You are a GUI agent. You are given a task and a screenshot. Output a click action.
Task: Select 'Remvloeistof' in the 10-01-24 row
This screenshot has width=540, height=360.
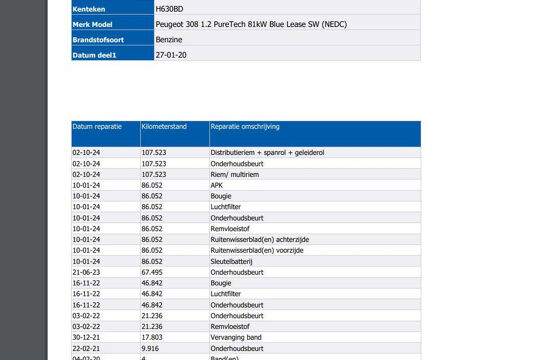(x=230, y=229)
